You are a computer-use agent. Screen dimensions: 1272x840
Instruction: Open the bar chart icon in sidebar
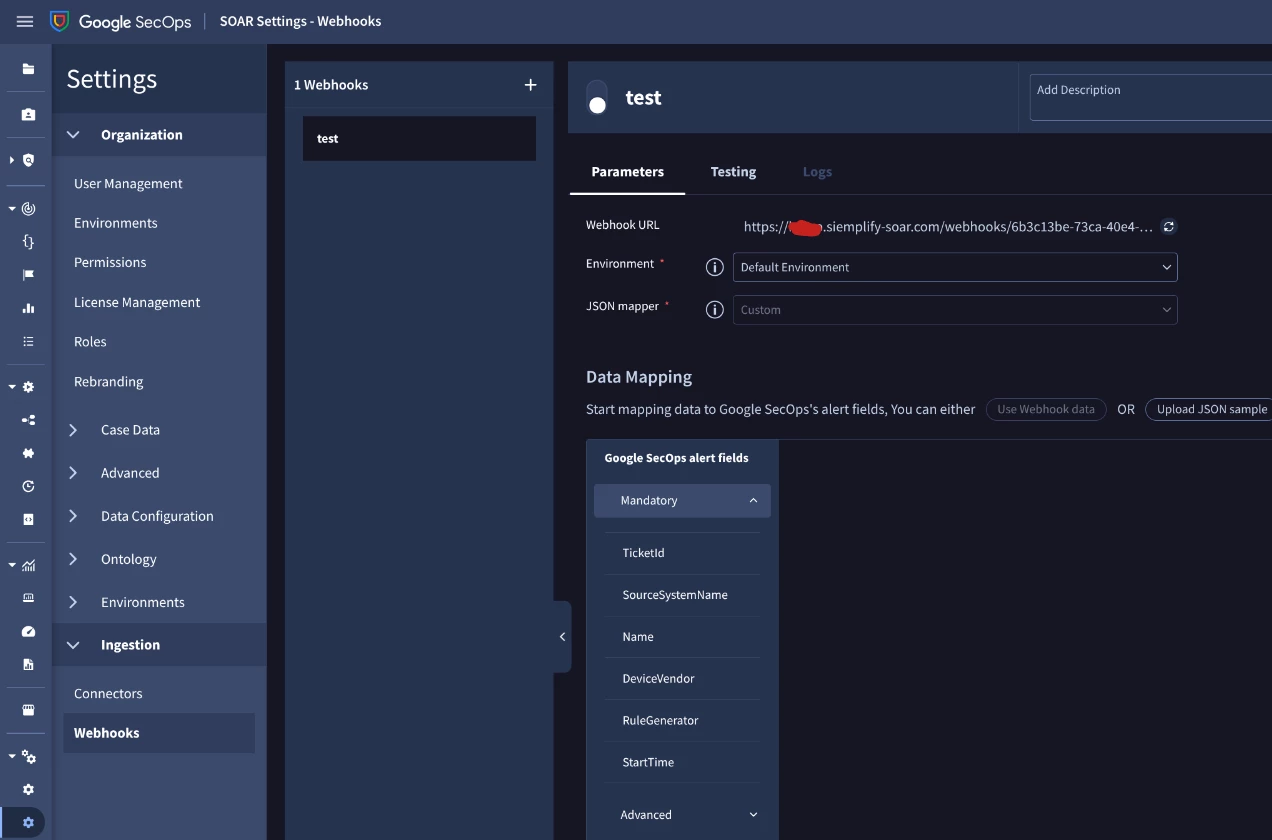pos(28,308)
